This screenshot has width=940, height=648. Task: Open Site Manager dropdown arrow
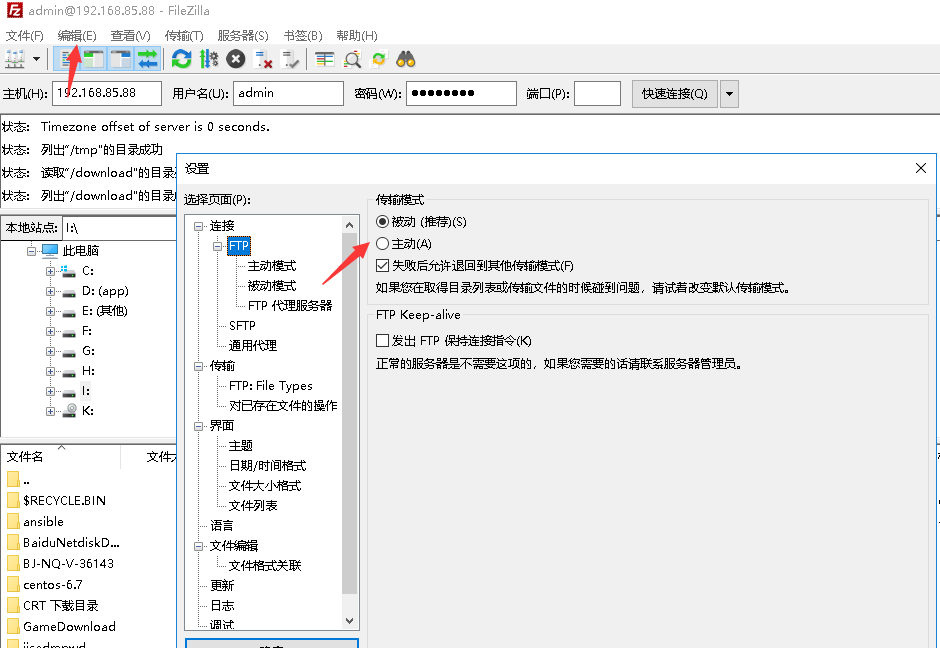[x=37, y=59]
